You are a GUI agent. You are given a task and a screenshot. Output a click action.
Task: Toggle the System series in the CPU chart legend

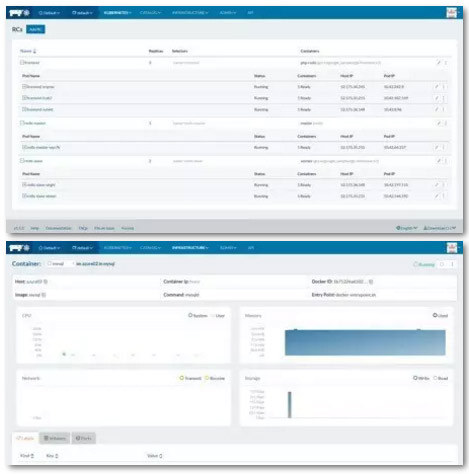click(198, 315)
